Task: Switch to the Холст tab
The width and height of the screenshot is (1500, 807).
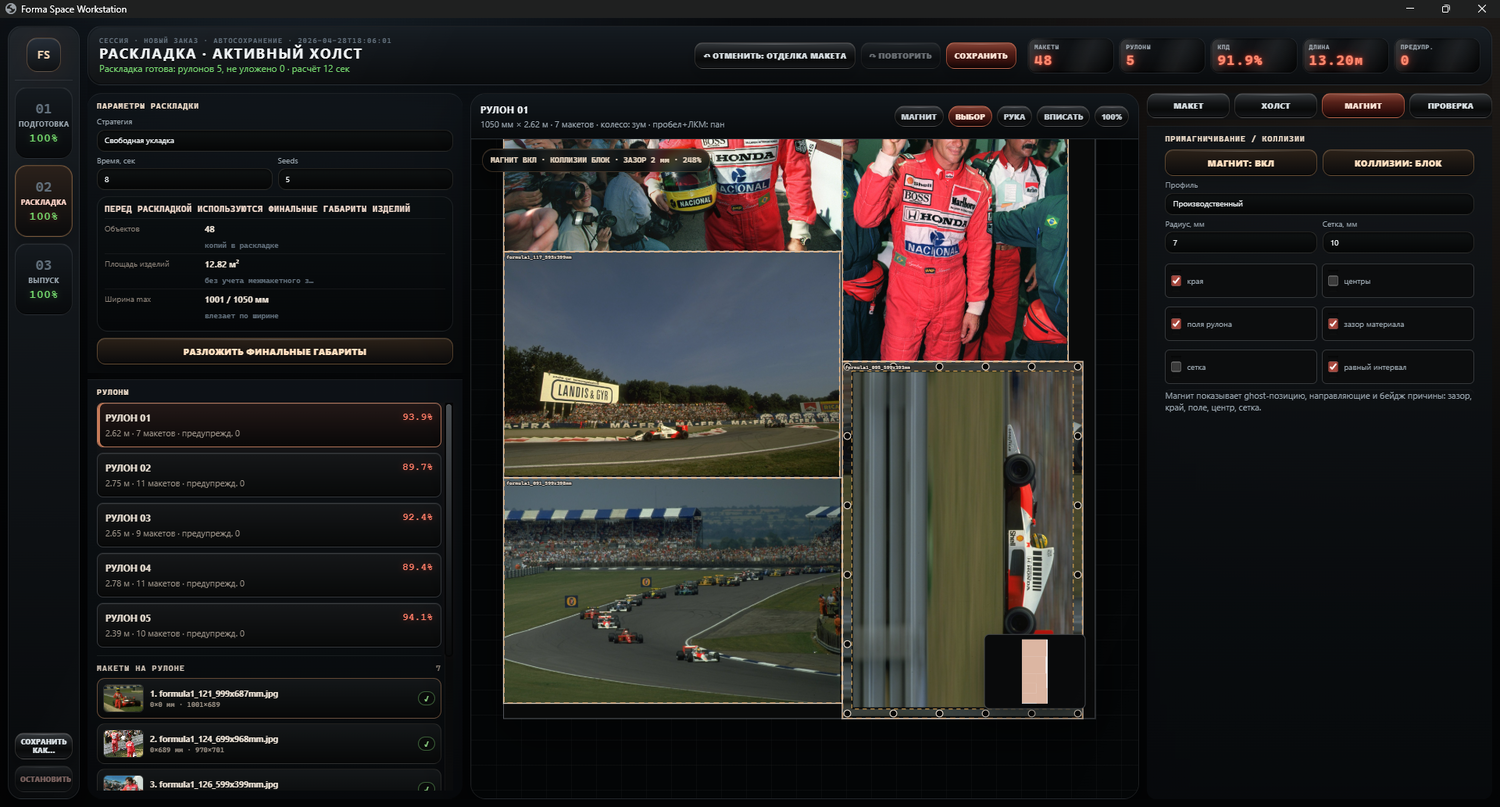Action: [x=1275, y=106]
